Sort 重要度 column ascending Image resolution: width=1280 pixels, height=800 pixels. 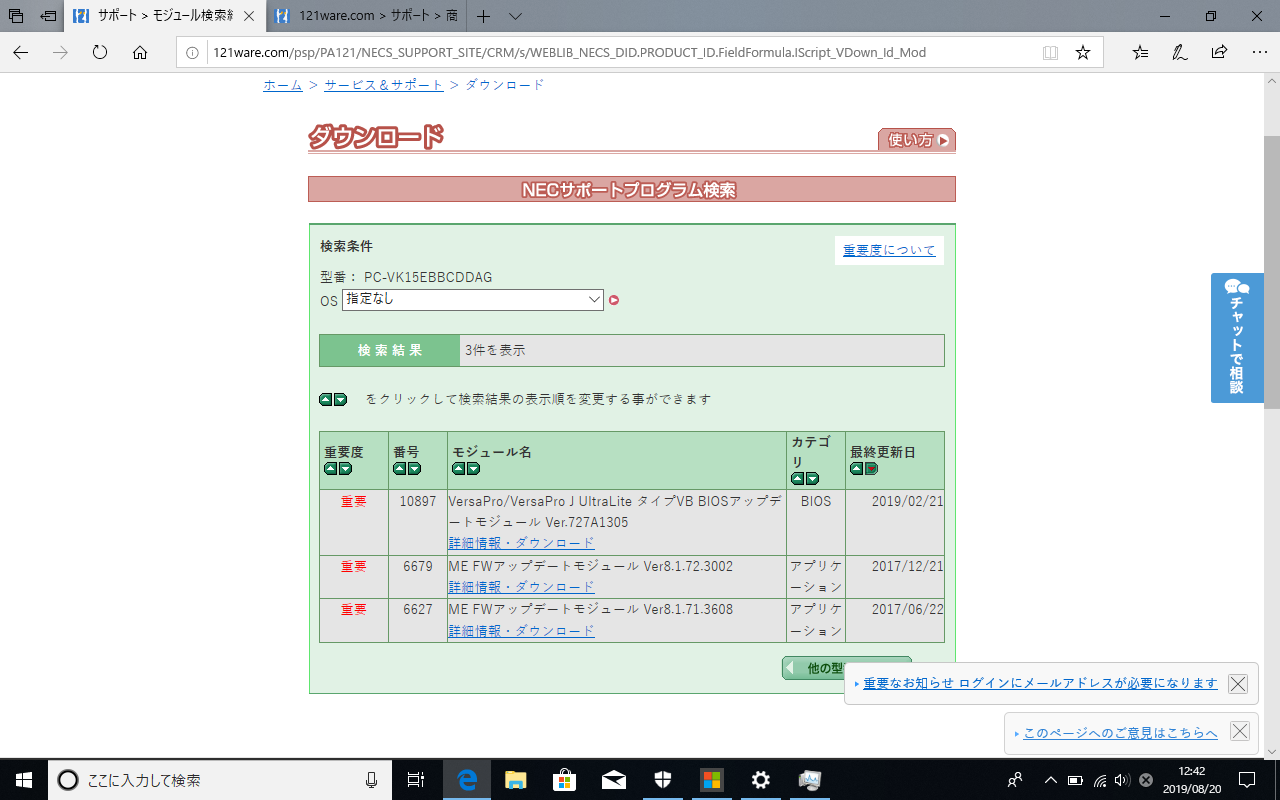330,469
